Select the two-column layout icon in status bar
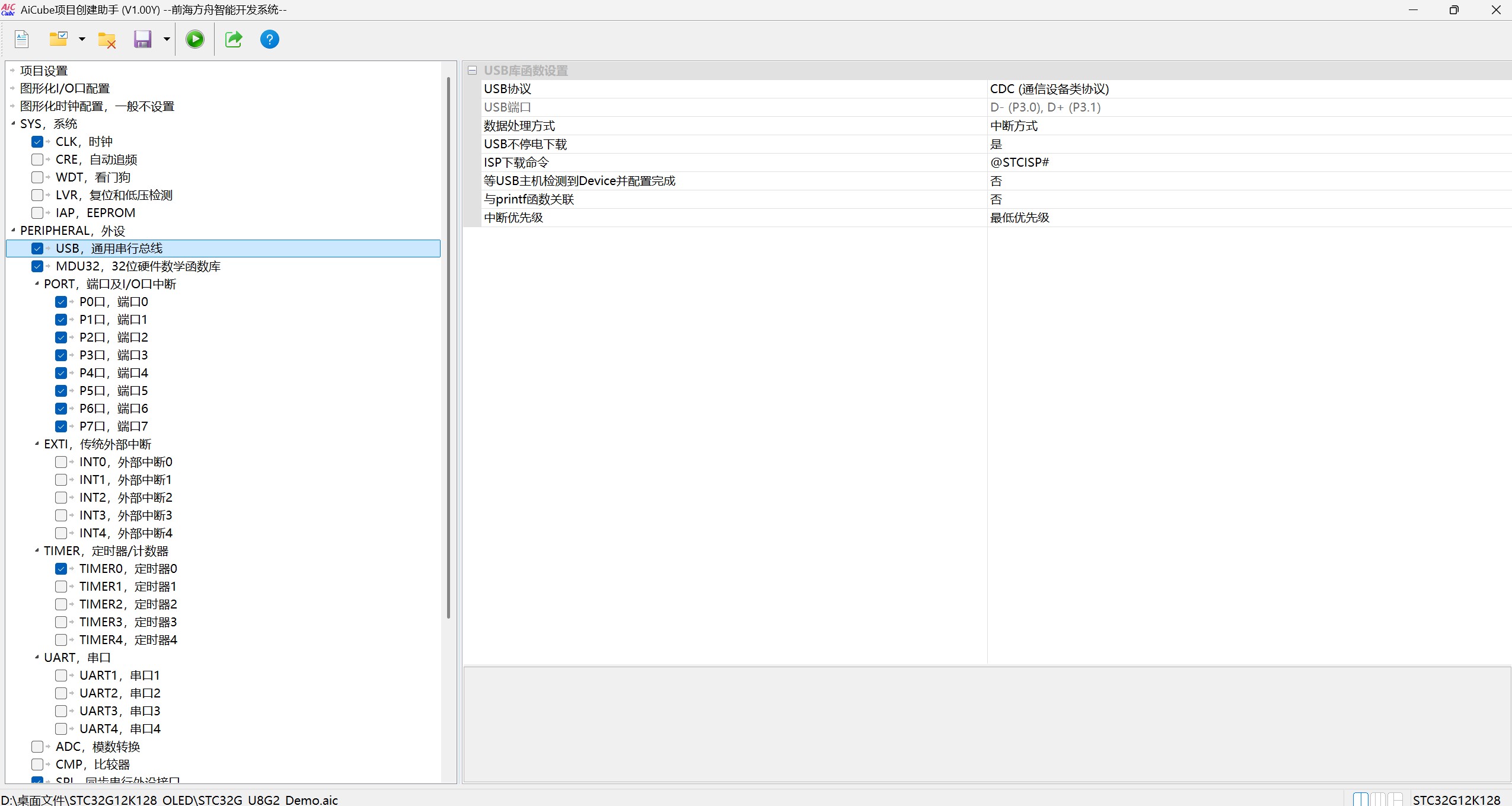This screenshot has height=806, width=1512. point(1361,799)
